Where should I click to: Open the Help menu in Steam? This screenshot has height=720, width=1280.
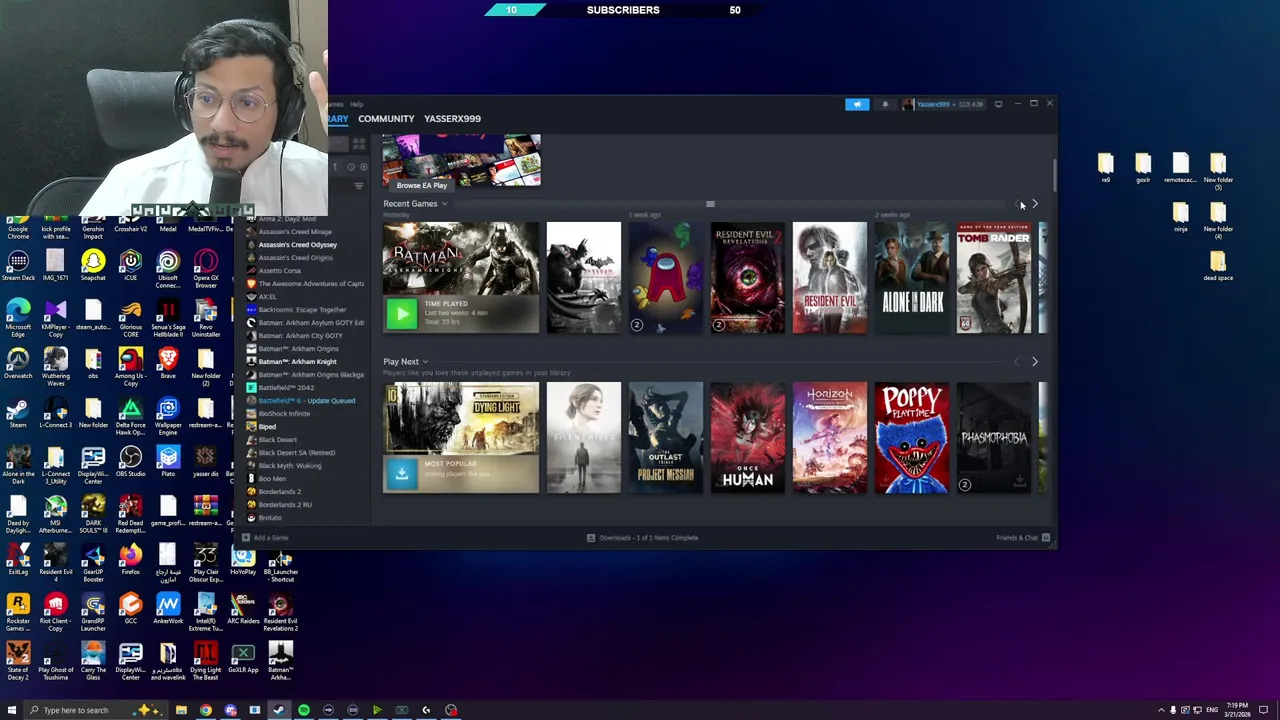(x=357, y=104)
